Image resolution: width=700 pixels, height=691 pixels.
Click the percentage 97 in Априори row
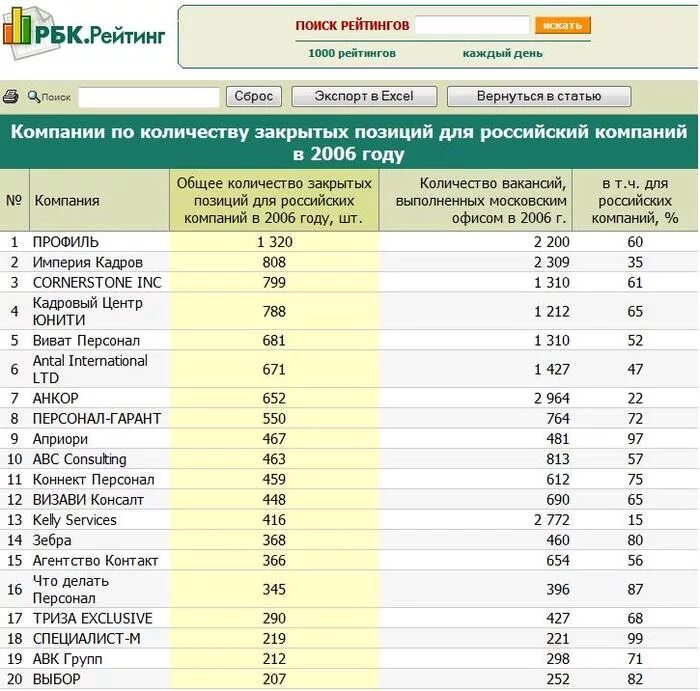coord(635,439)
